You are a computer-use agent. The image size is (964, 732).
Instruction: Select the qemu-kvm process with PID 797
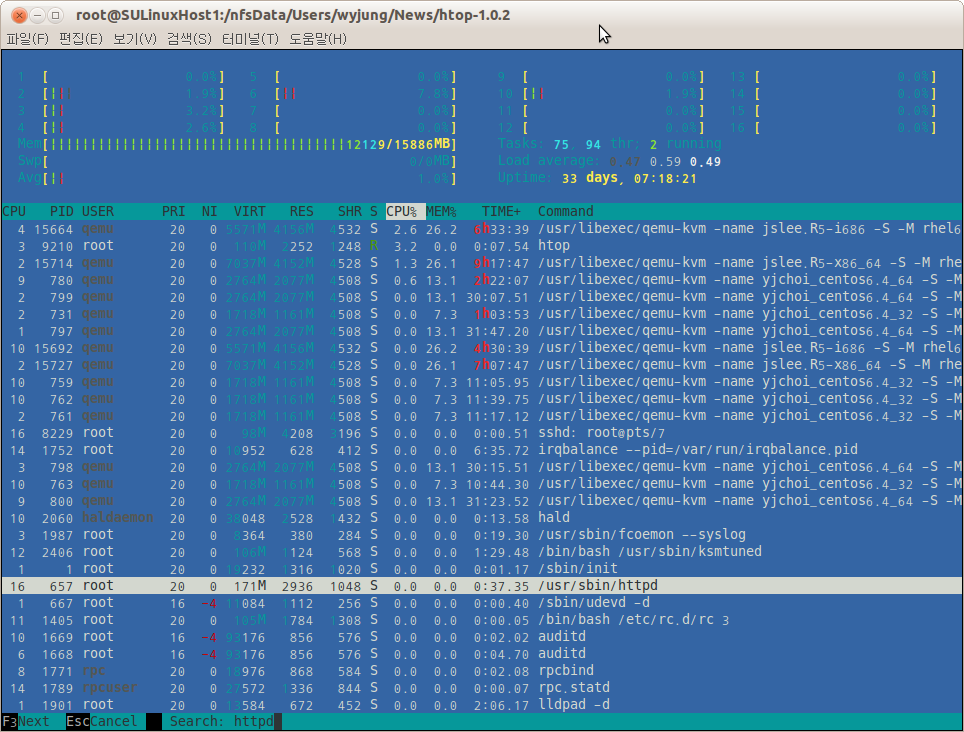[x=482, y=331]
